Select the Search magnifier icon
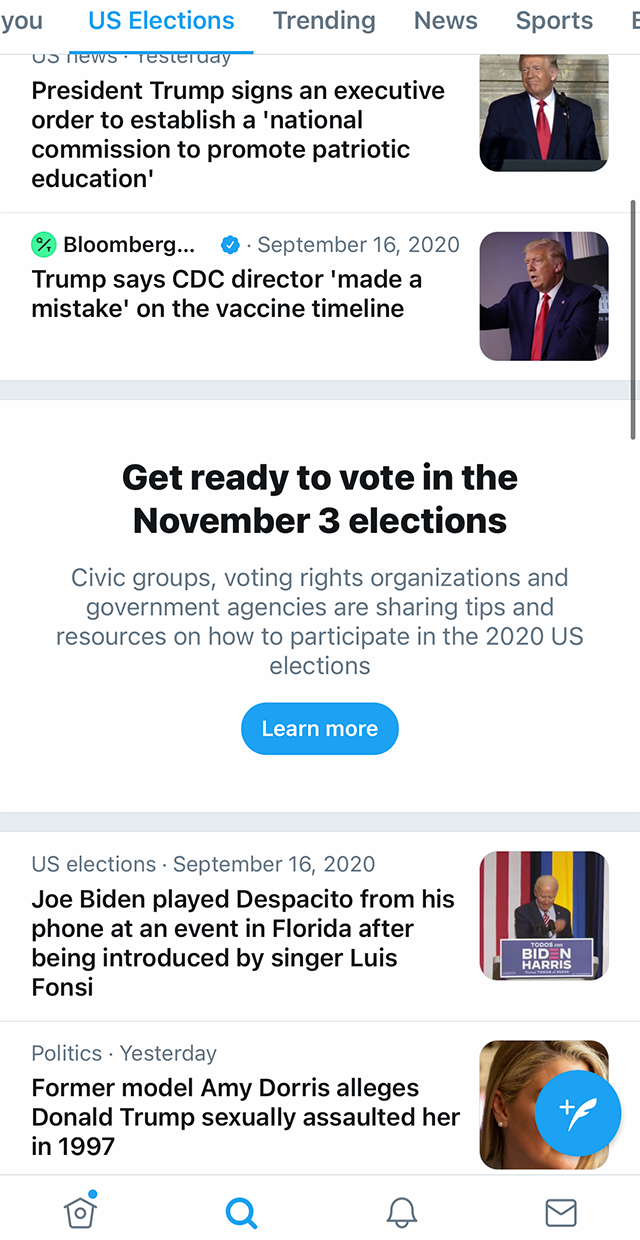 241,1210
